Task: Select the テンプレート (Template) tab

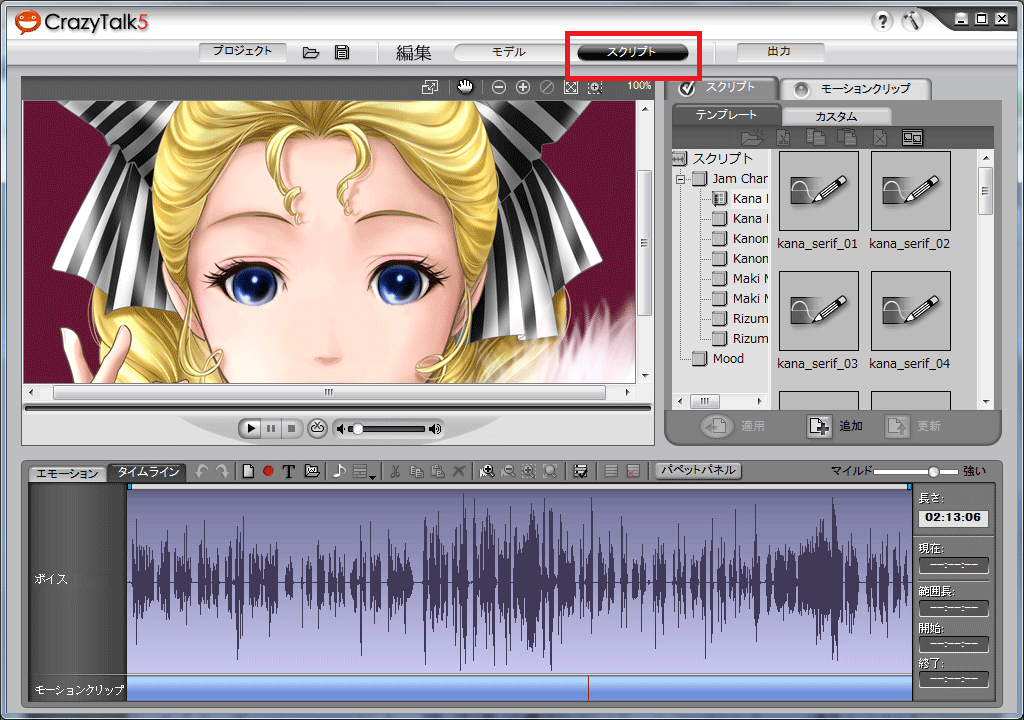Action: [x=726, y=114]
